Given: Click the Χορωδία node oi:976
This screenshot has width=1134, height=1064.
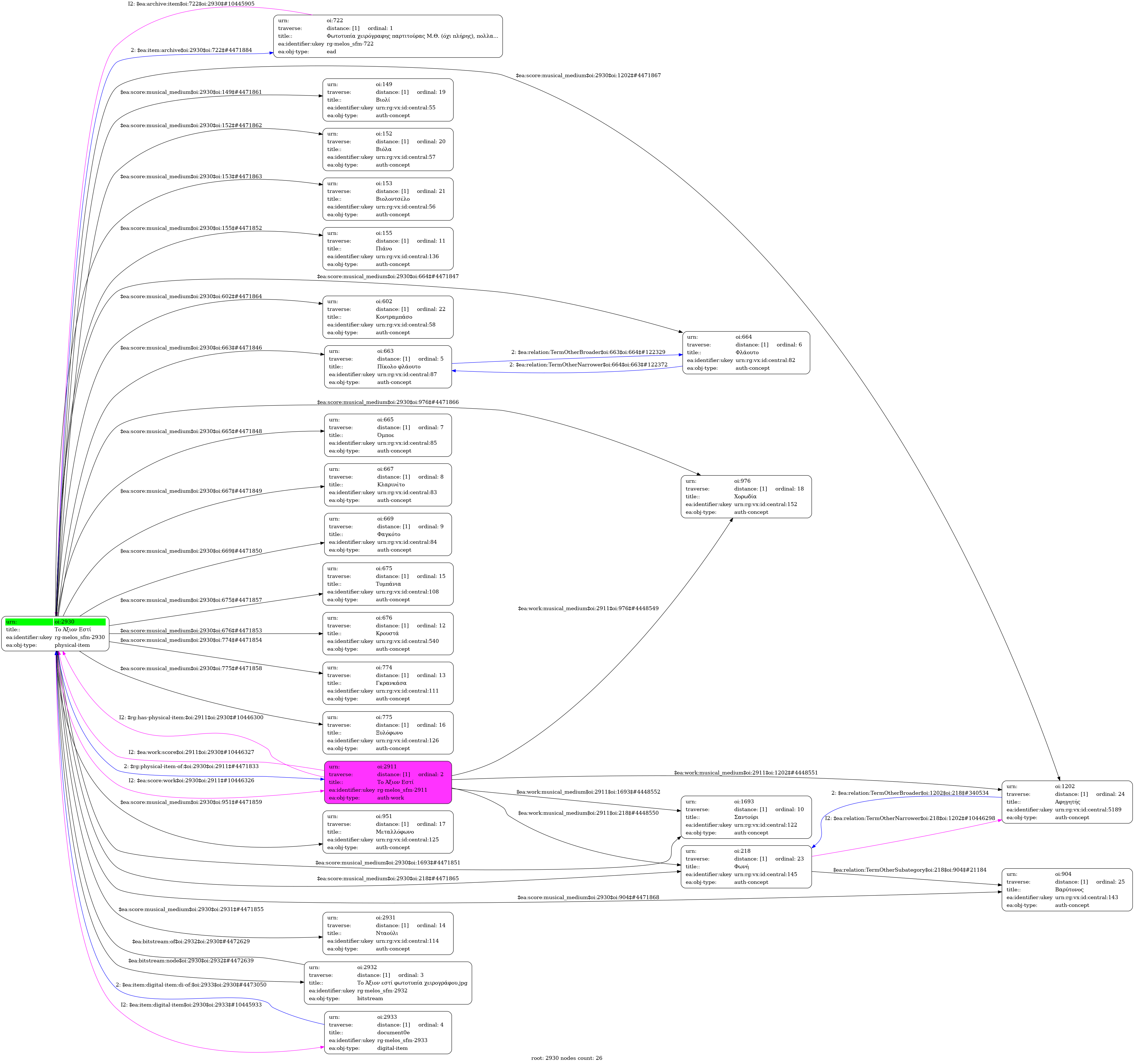Looking at the screenshot, I should click(x=746, y=496).
